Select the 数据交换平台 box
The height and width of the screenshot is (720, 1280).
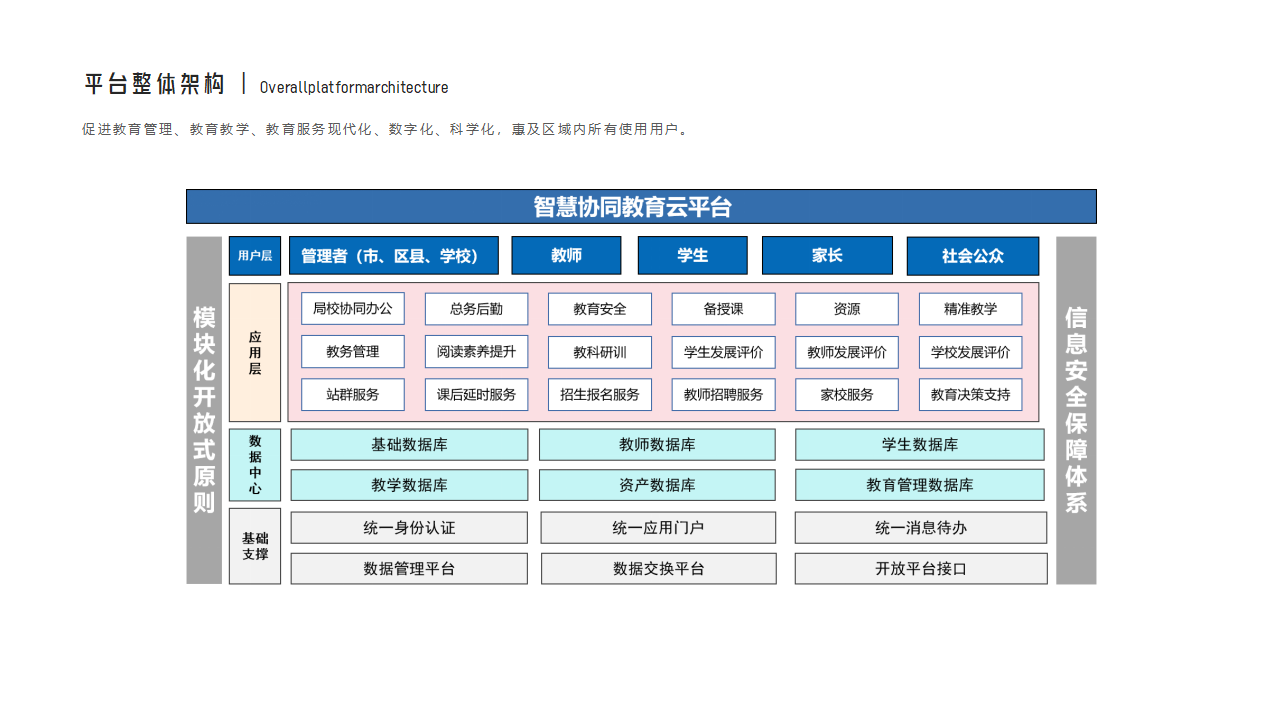[x=658, y=569]
